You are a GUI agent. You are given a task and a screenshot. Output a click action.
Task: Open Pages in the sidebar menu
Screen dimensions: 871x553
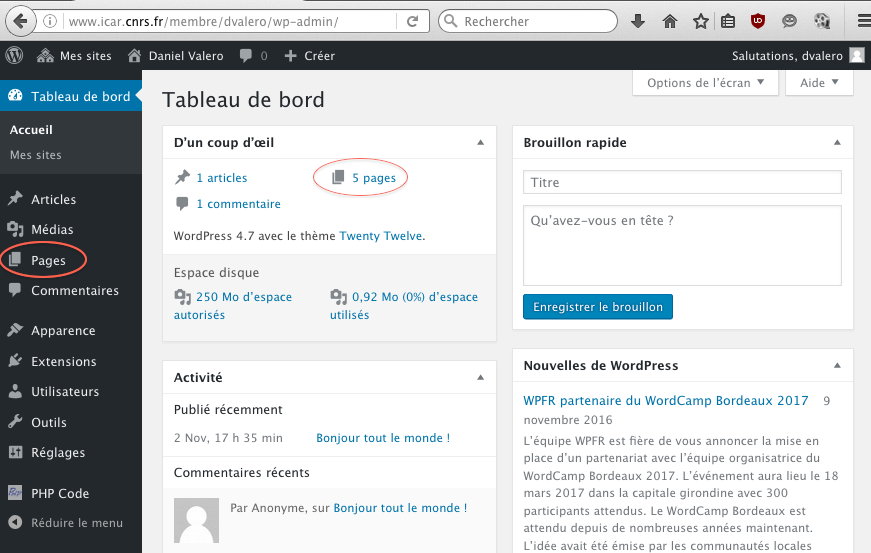pyautogui.click(x=48, y=260)
